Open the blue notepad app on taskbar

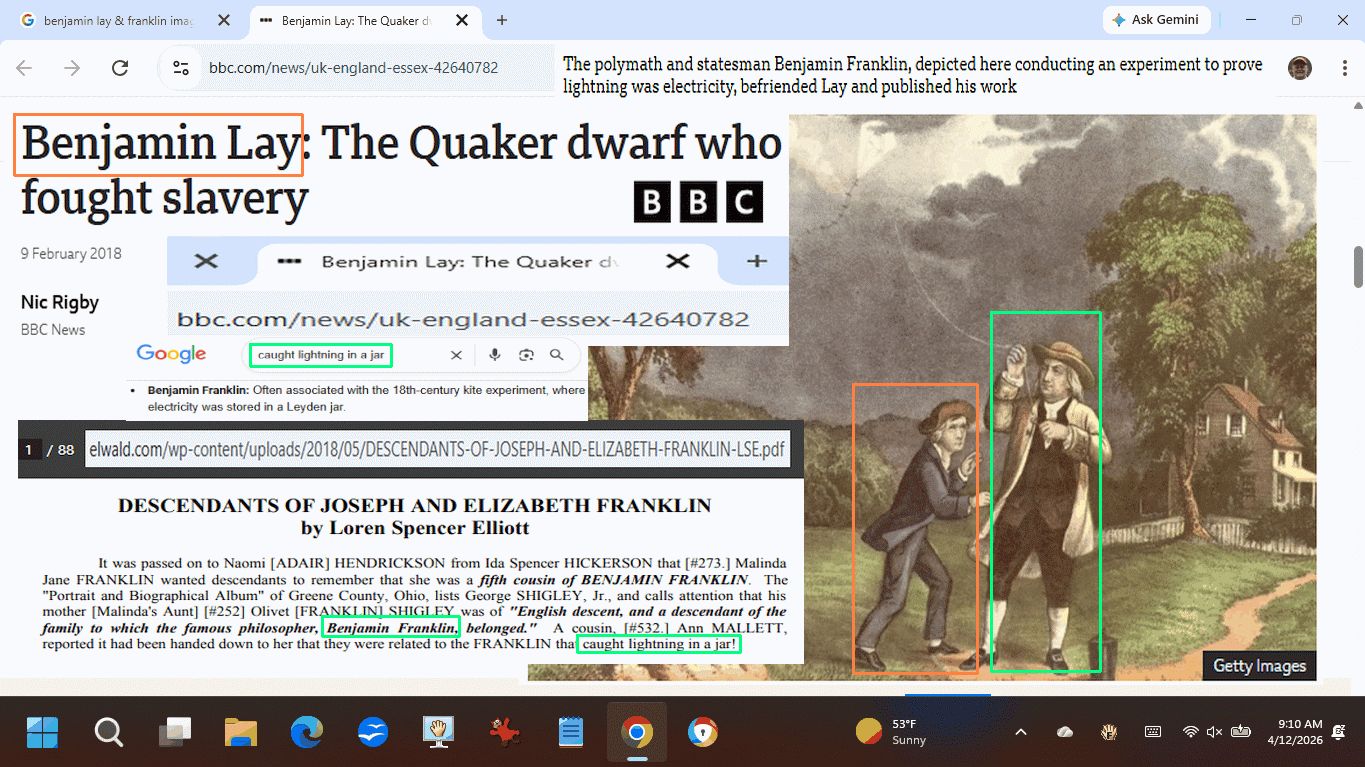point(570,733)
